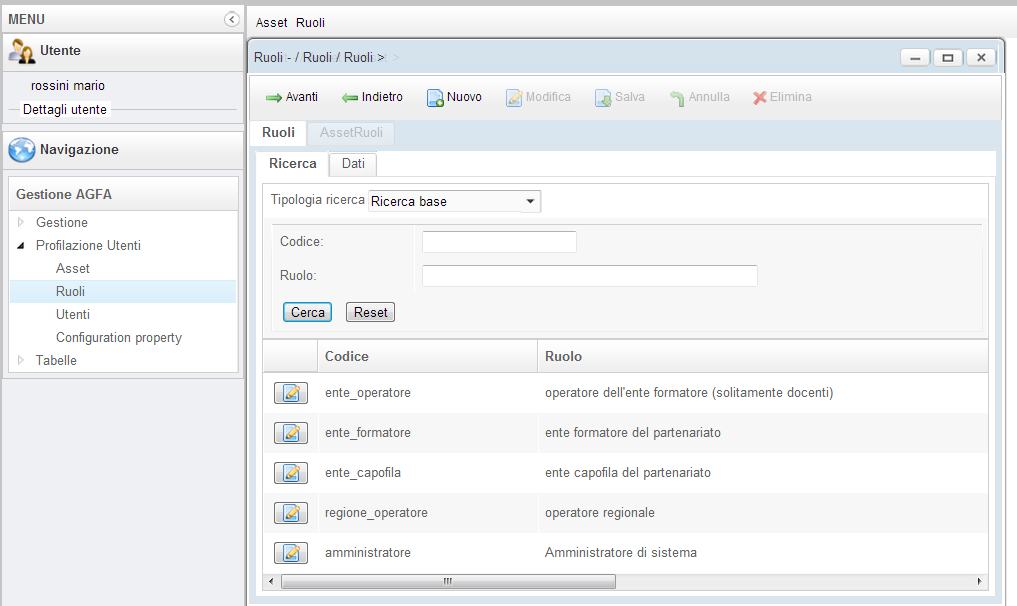1017x606 pixels.
Task: Expand the Tabelle tree node
Action: 21,360
